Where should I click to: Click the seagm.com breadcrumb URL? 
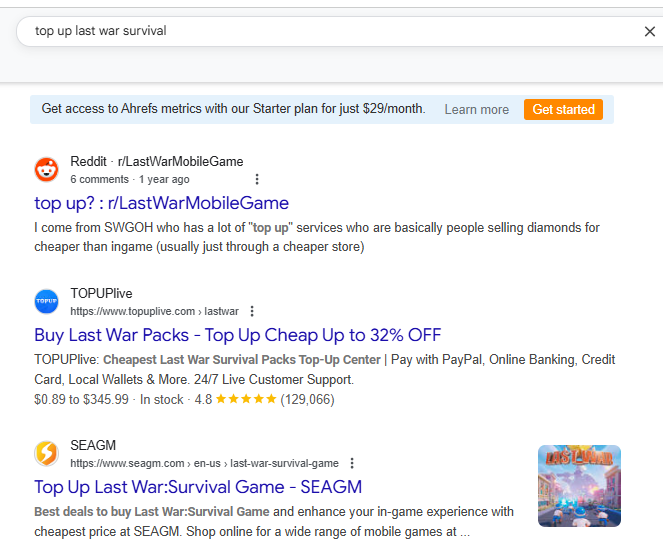coord(204,463)
